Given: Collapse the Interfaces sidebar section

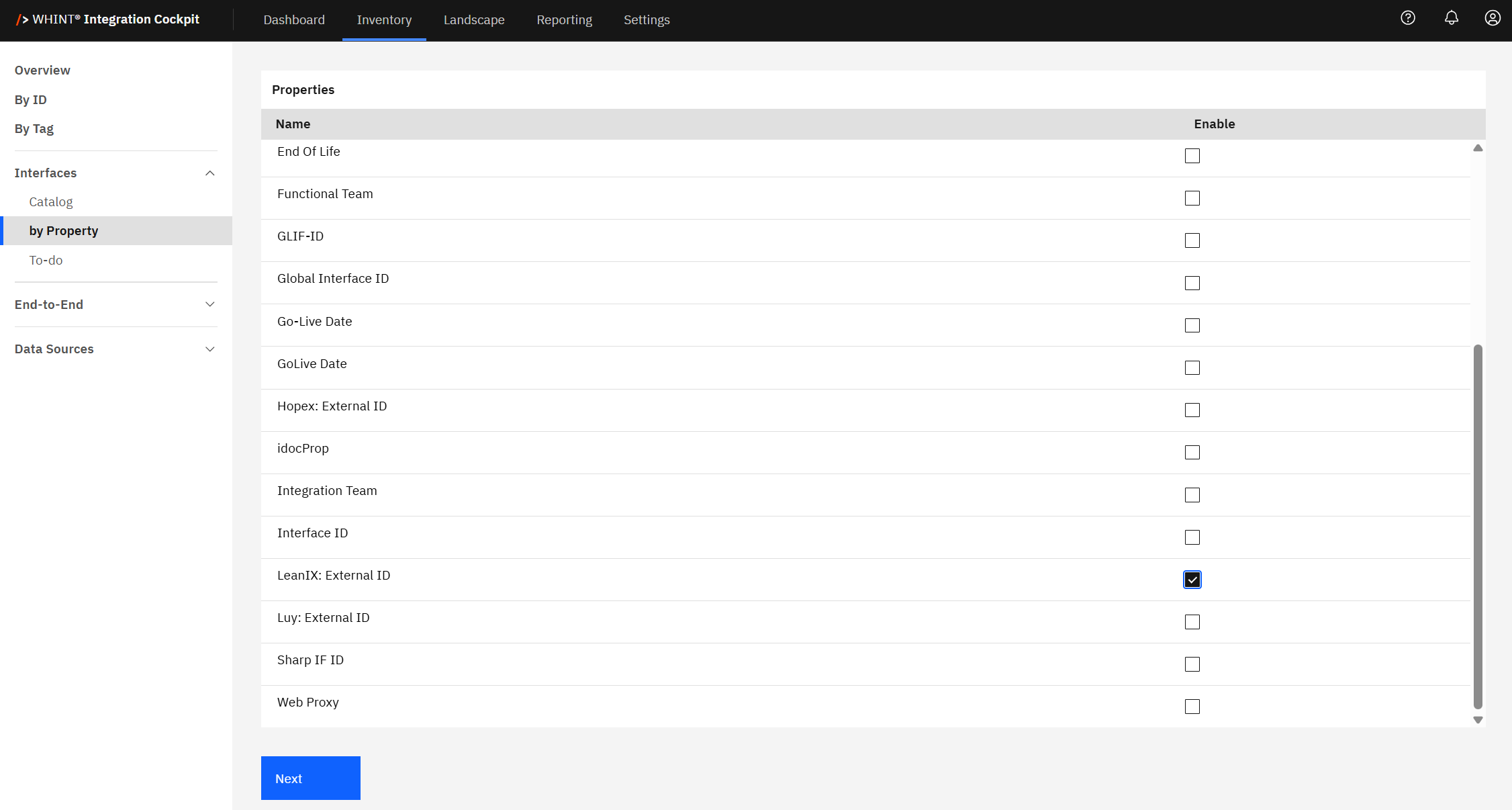Looking at the screenshot, I should (209, 173).
